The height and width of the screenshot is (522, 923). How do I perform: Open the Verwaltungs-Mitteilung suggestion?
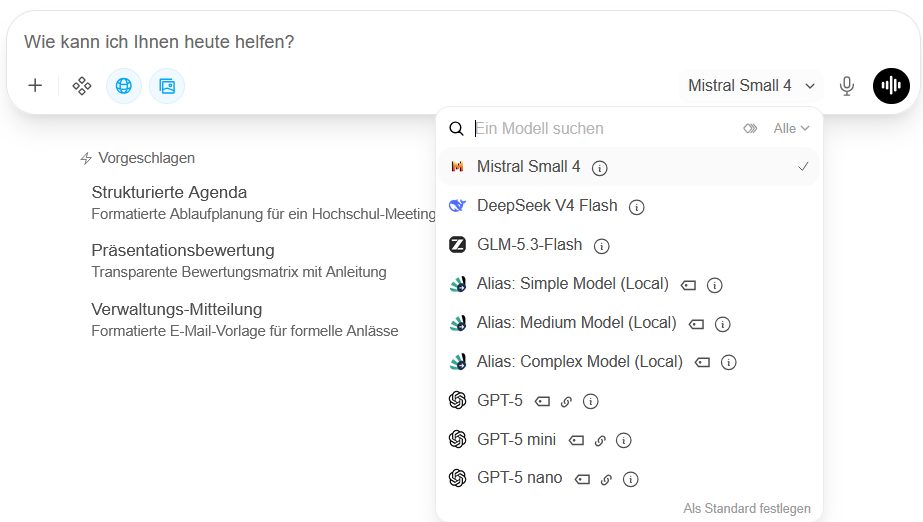pyautogui.click(x=244, y=320)
